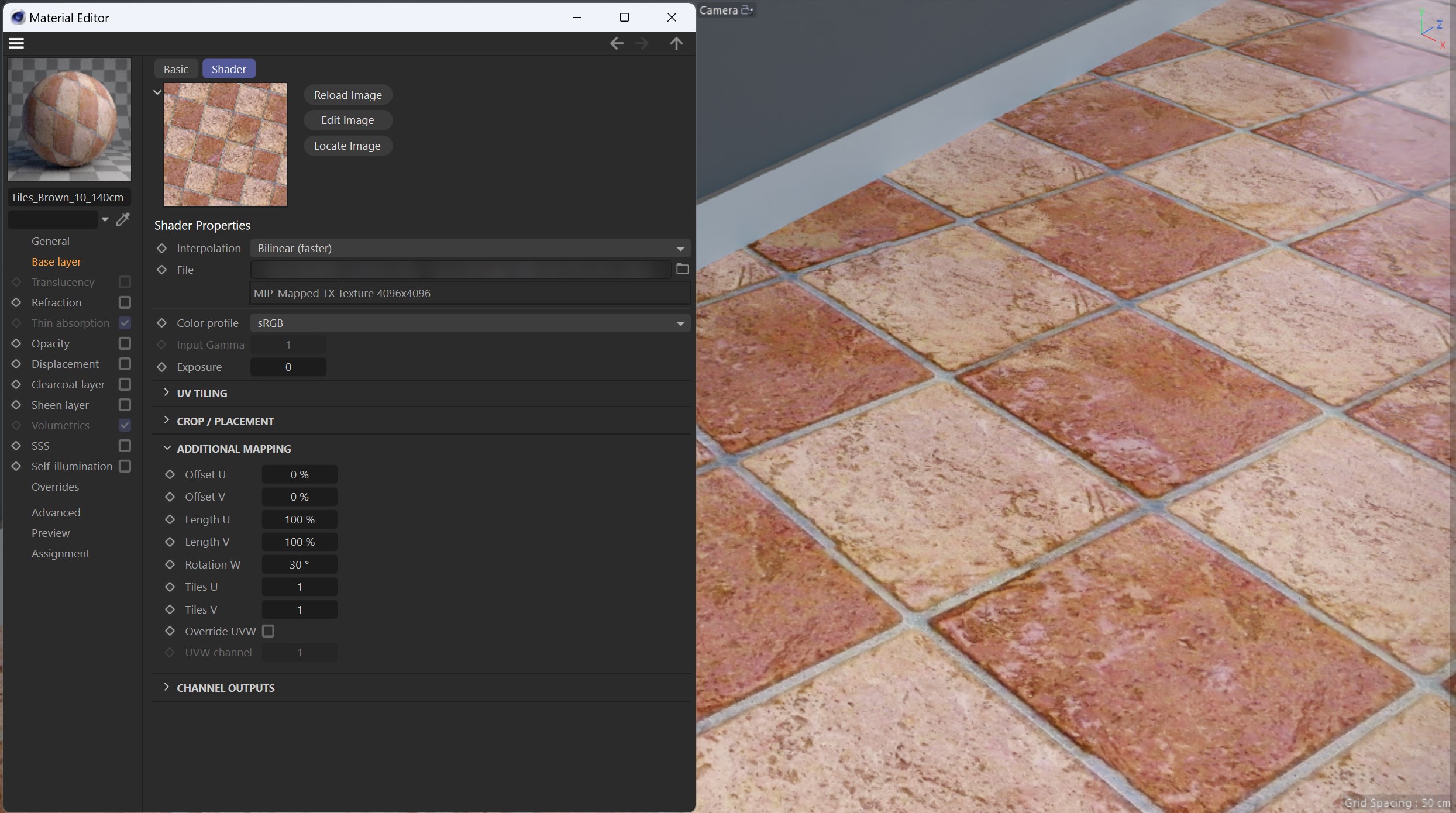Enable the Refraction checkbox

125,302
